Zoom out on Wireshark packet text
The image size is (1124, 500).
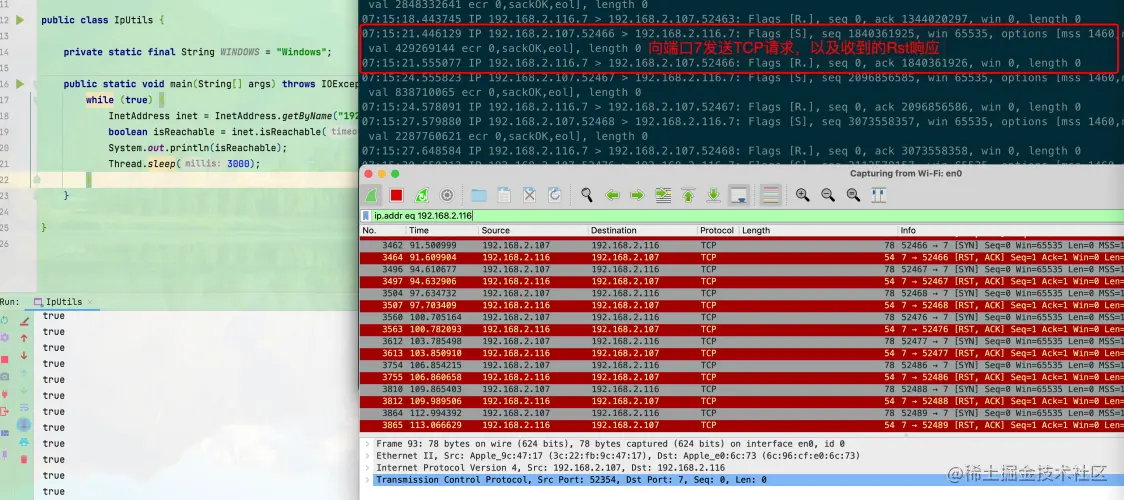tap(828, 195)
